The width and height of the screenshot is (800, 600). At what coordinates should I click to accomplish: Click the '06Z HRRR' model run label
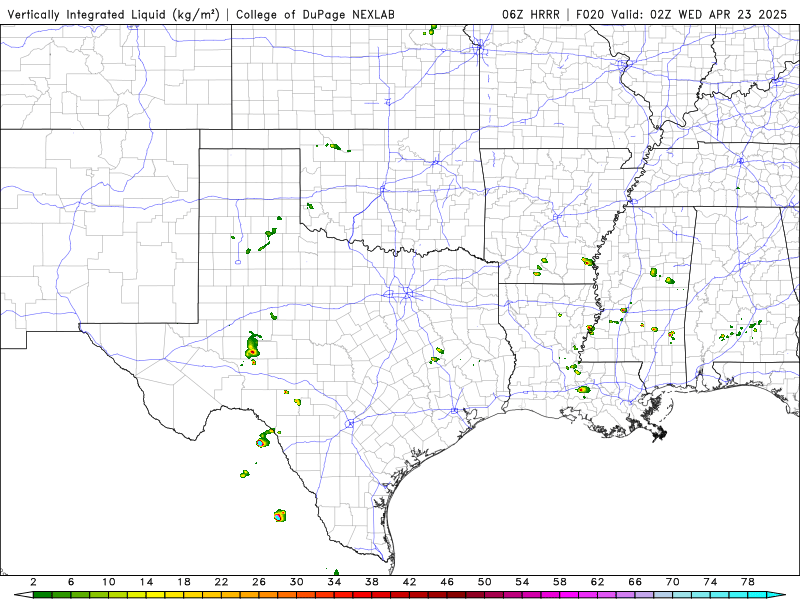click(x=531, y=14)
